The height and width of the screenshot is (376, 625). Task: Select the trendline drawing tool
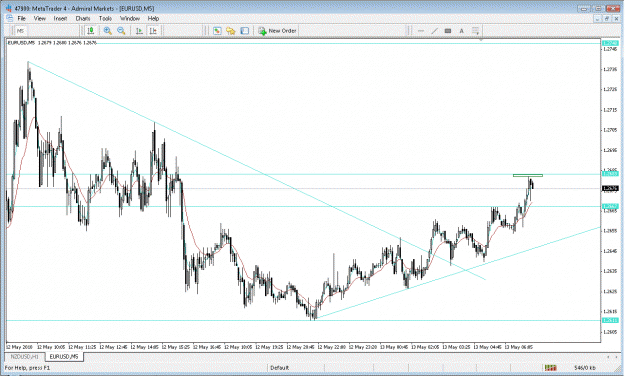(x=434, y=31)
